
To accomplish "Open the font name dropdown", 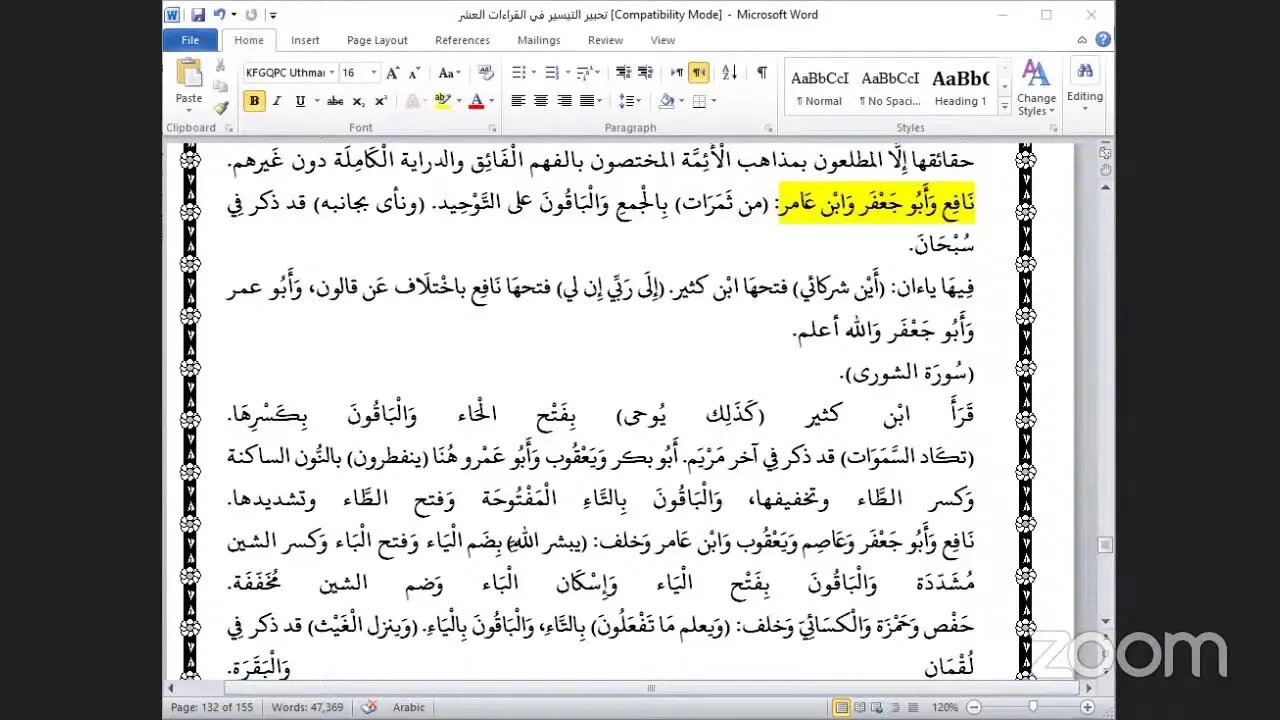I will (x=331, y=72).
